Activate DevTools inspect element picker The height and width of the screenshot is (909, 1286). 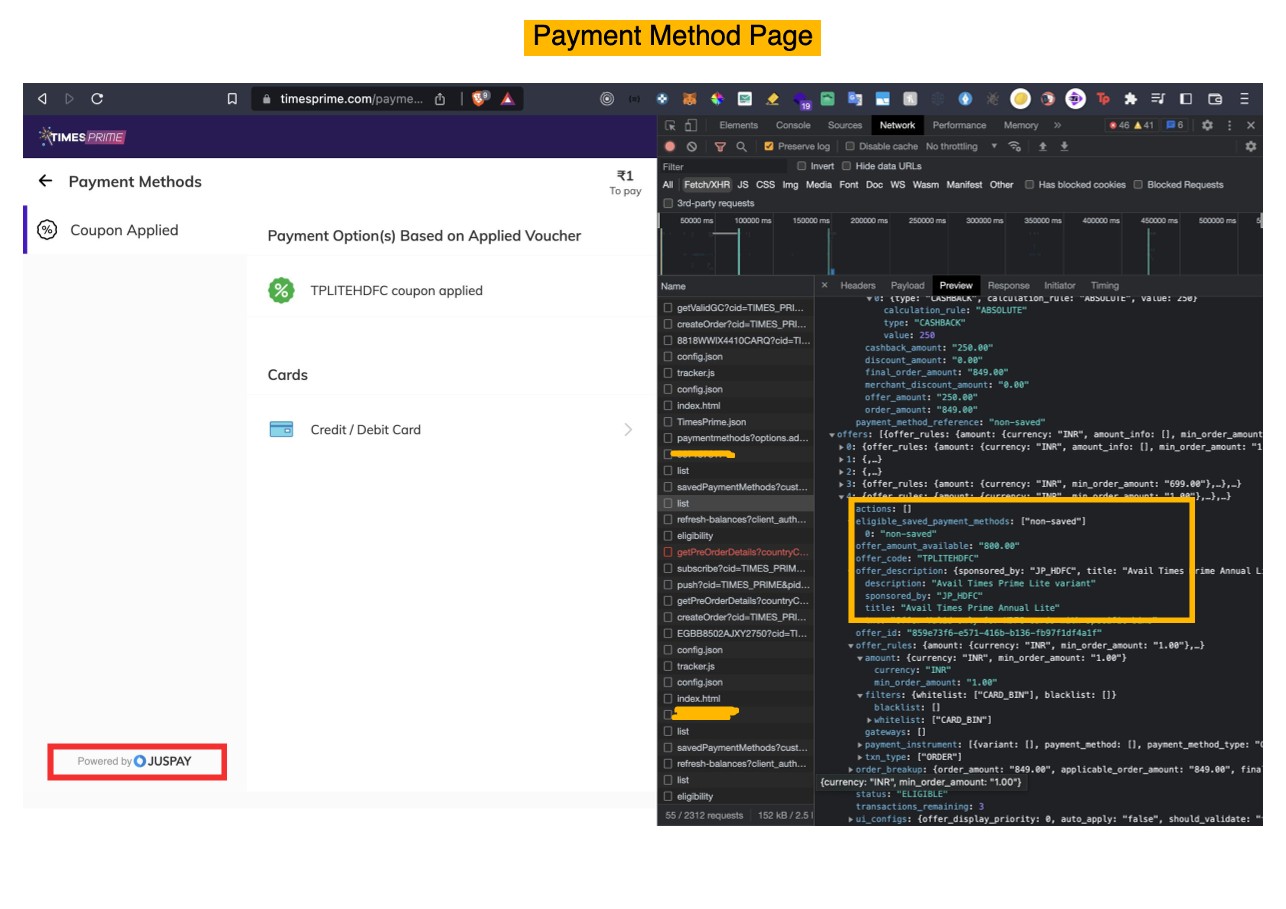tap(670, 125)
